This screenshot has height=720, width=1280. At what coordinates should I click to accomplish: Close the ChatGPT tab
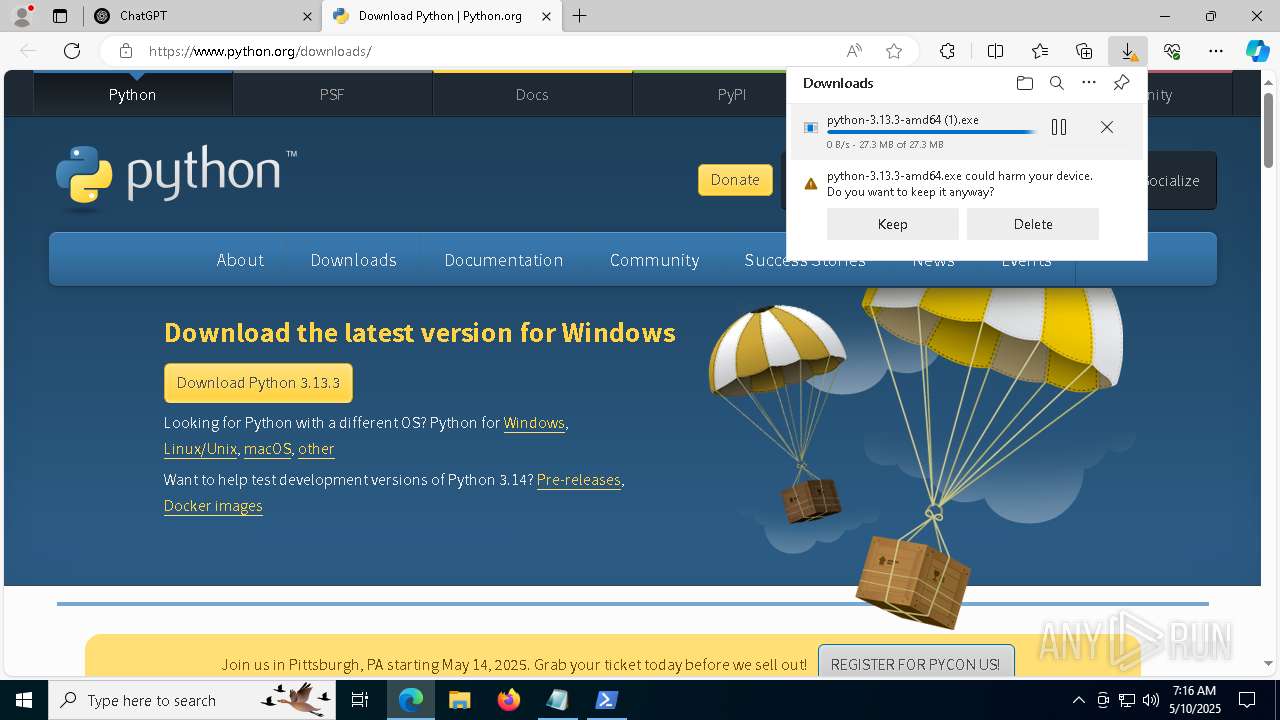(x=306, y=16)
